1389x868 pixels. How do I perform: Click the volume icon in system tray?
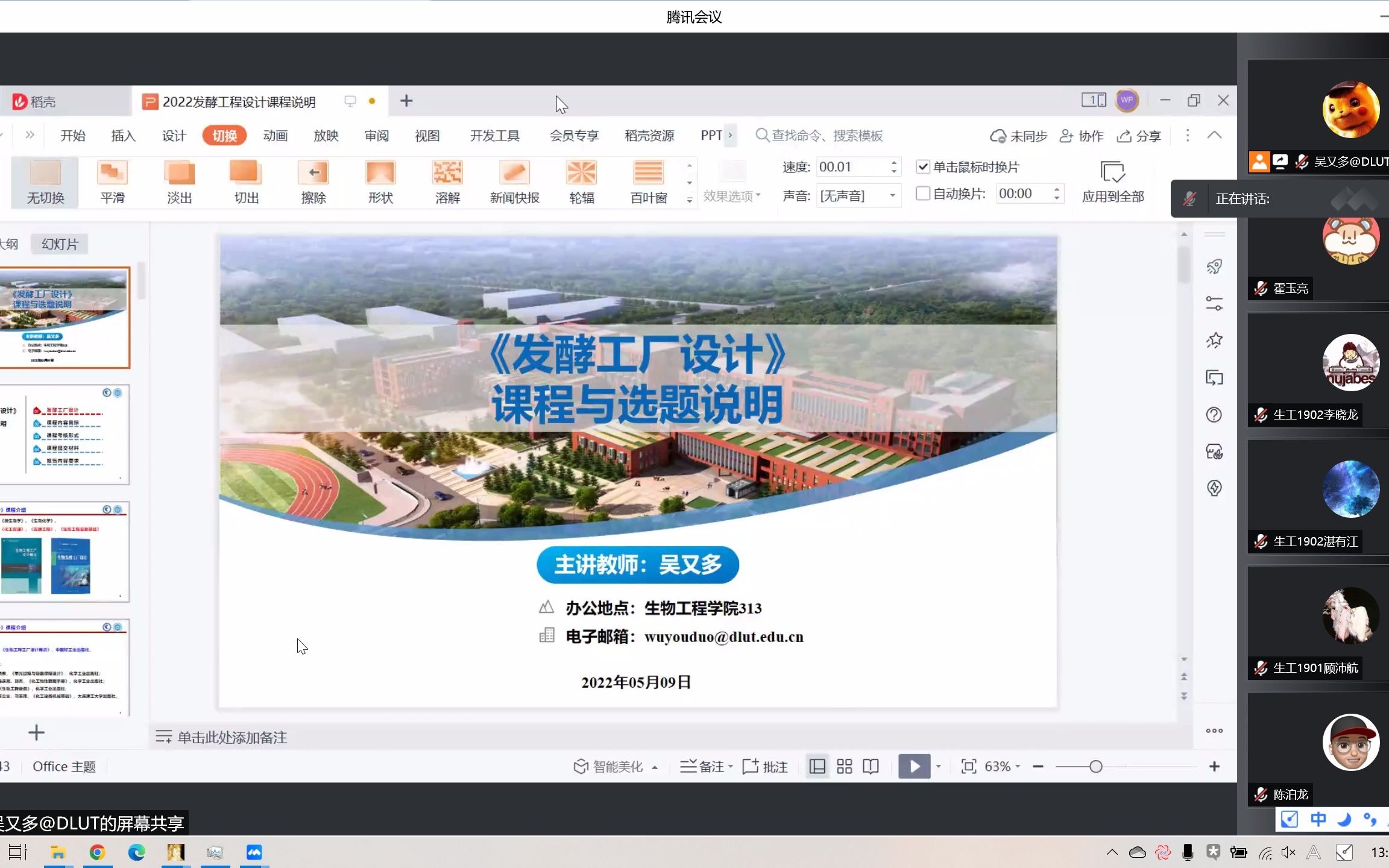coord(1288,852)
